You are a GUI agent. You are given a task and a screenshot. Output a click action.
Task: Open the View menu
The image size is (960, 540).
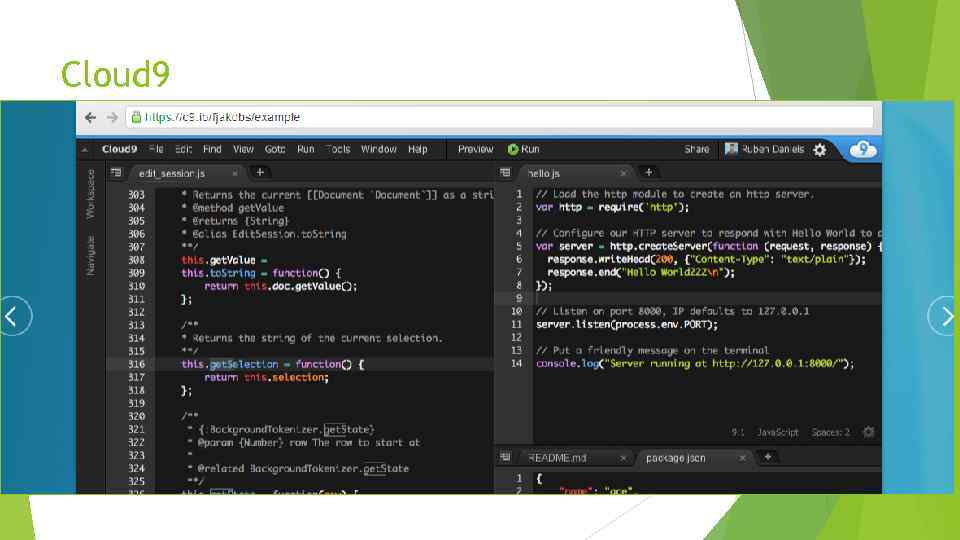click(x=243, y=149)
